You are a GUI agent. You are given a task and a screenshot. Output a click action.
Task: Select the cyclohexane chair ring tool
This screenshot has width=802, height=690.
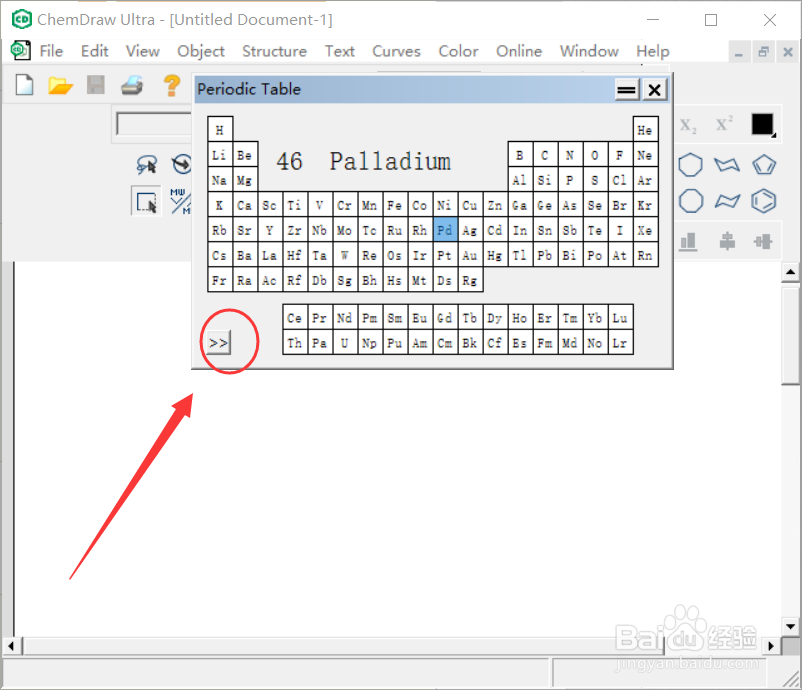[727, 165]
